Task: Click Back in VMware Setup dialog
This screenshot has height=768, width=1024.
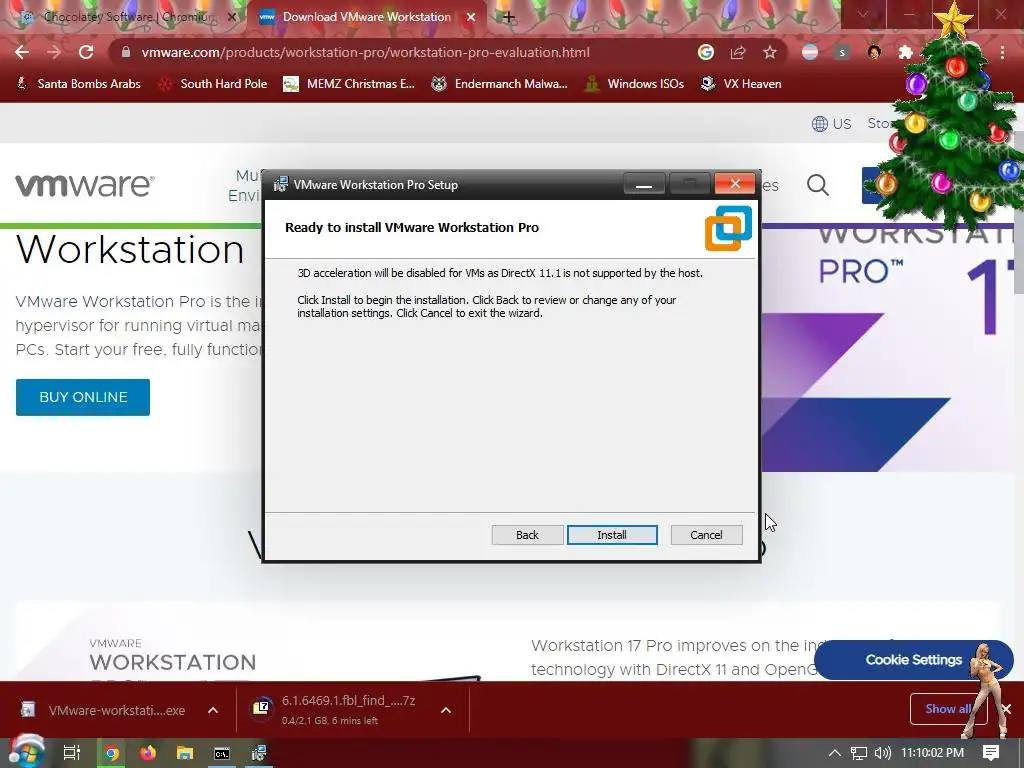Action: click(527, 535)
